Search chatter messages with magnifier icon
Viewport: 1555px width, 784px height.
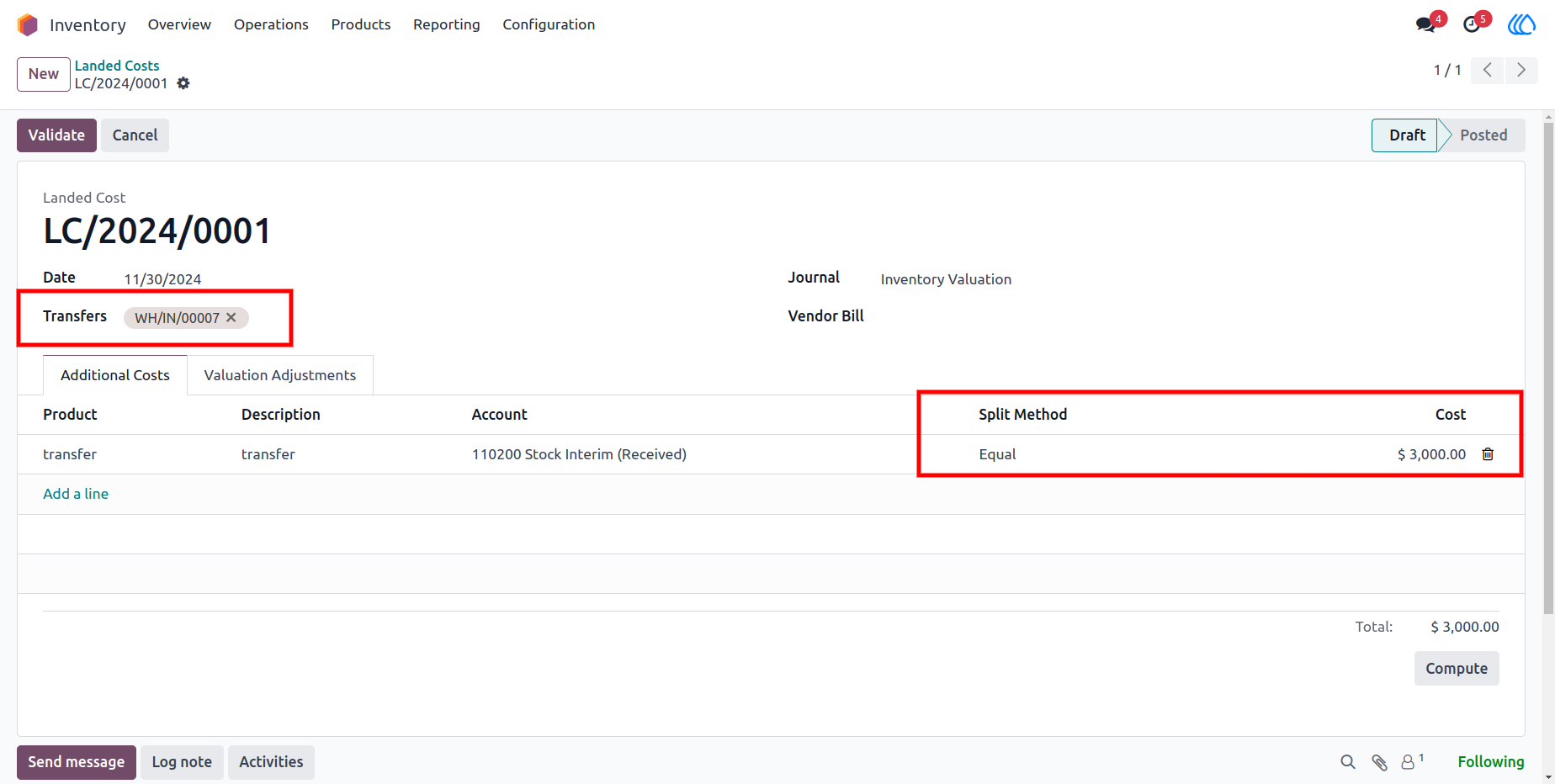(x=1348, y=762)
